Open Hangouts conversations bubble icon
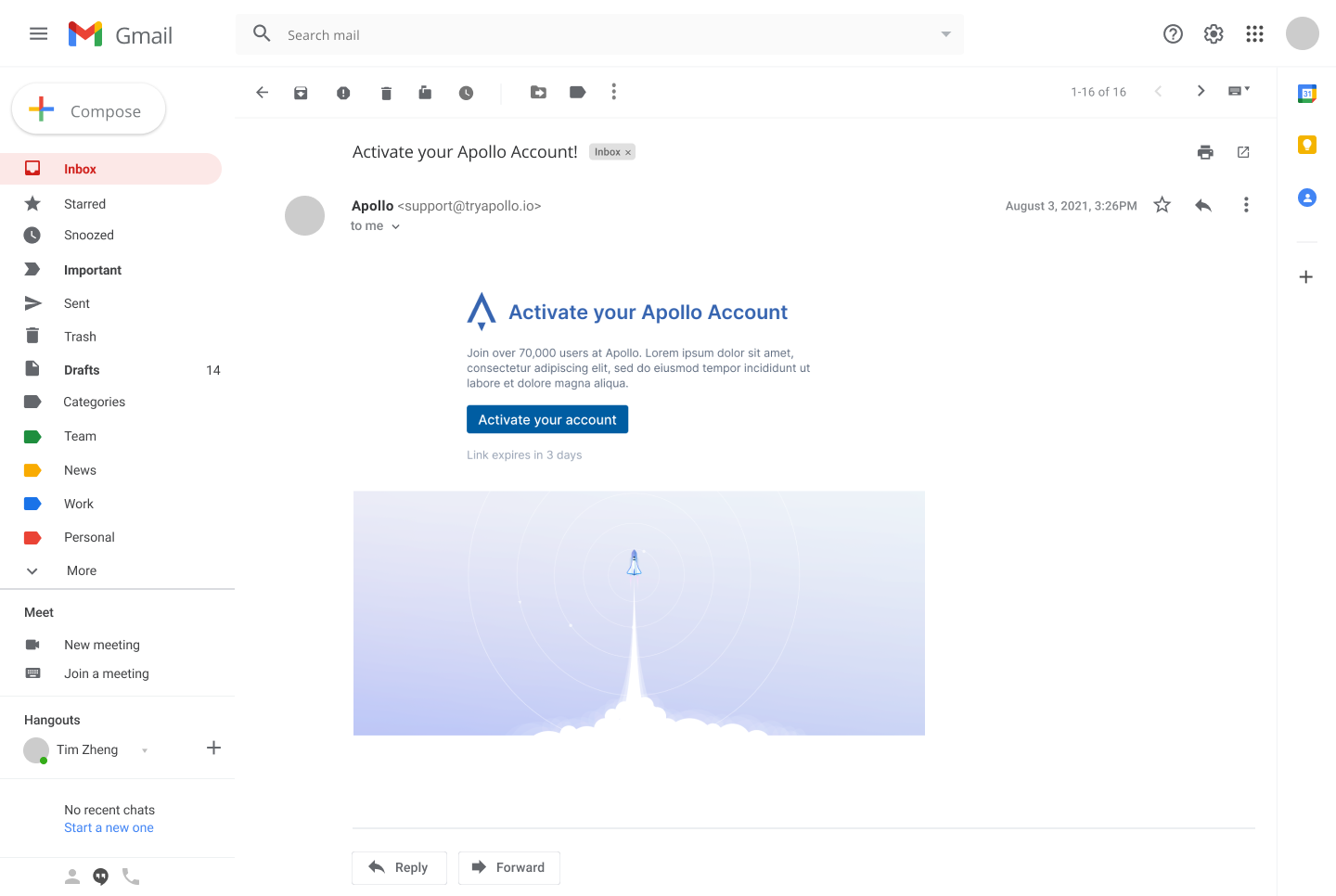The image size is (1336, 896). coord(101,877)
